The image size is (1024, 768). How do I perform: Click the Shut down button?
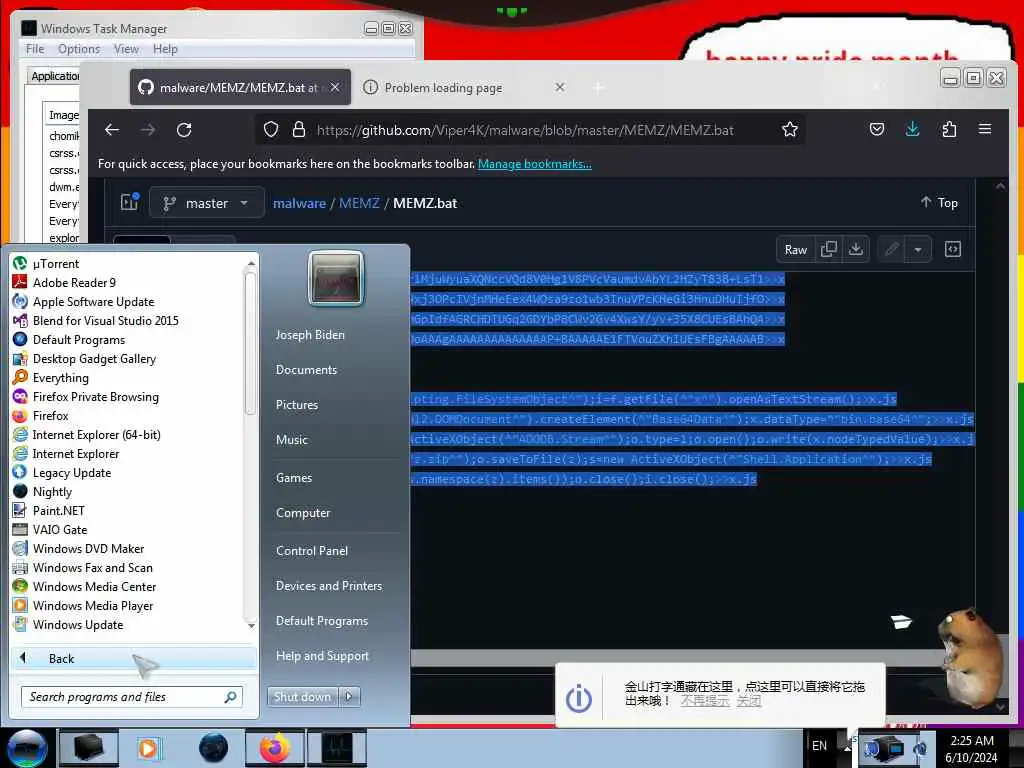click(302, 697)
